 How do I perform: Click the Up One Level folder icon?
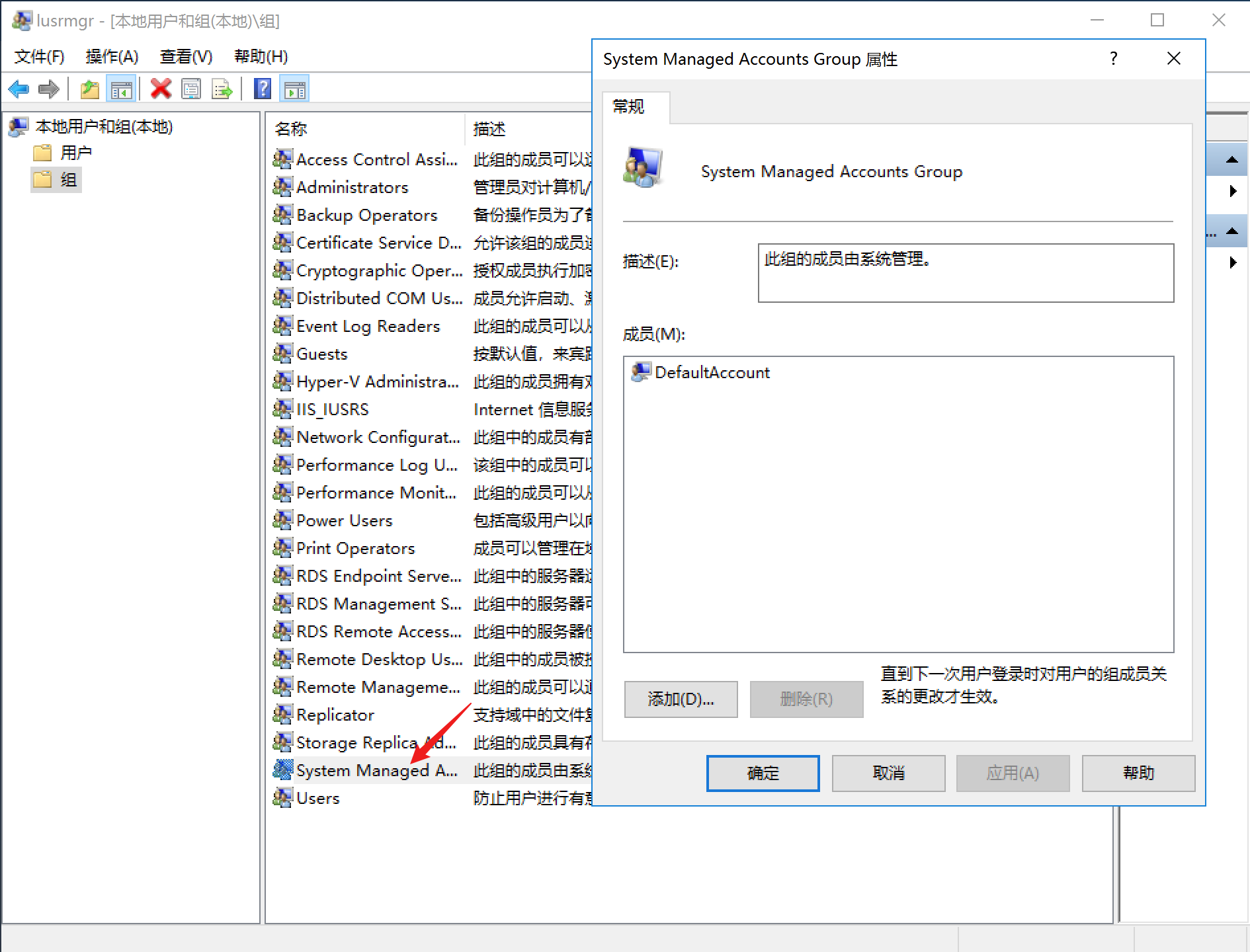(89, 89)
